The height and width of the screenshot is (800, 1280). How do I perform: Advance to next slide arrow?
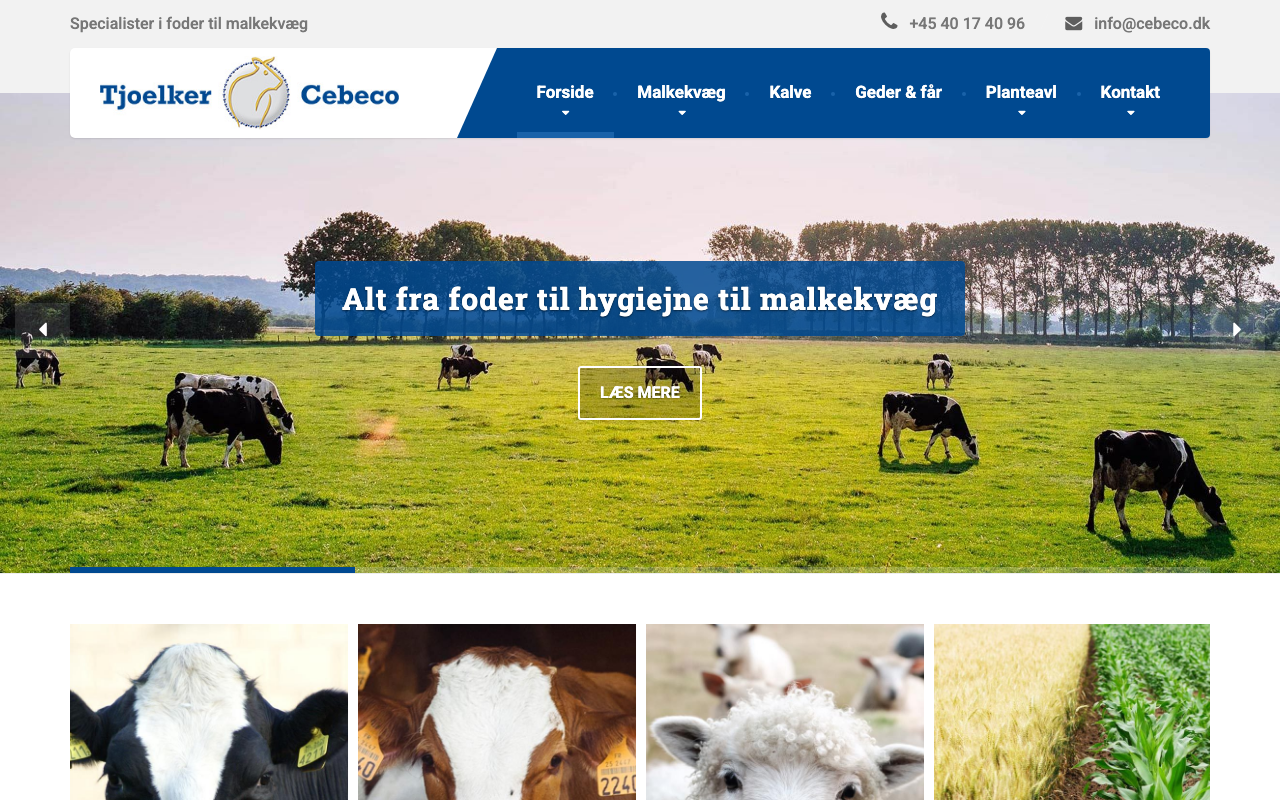(1237, 329)
